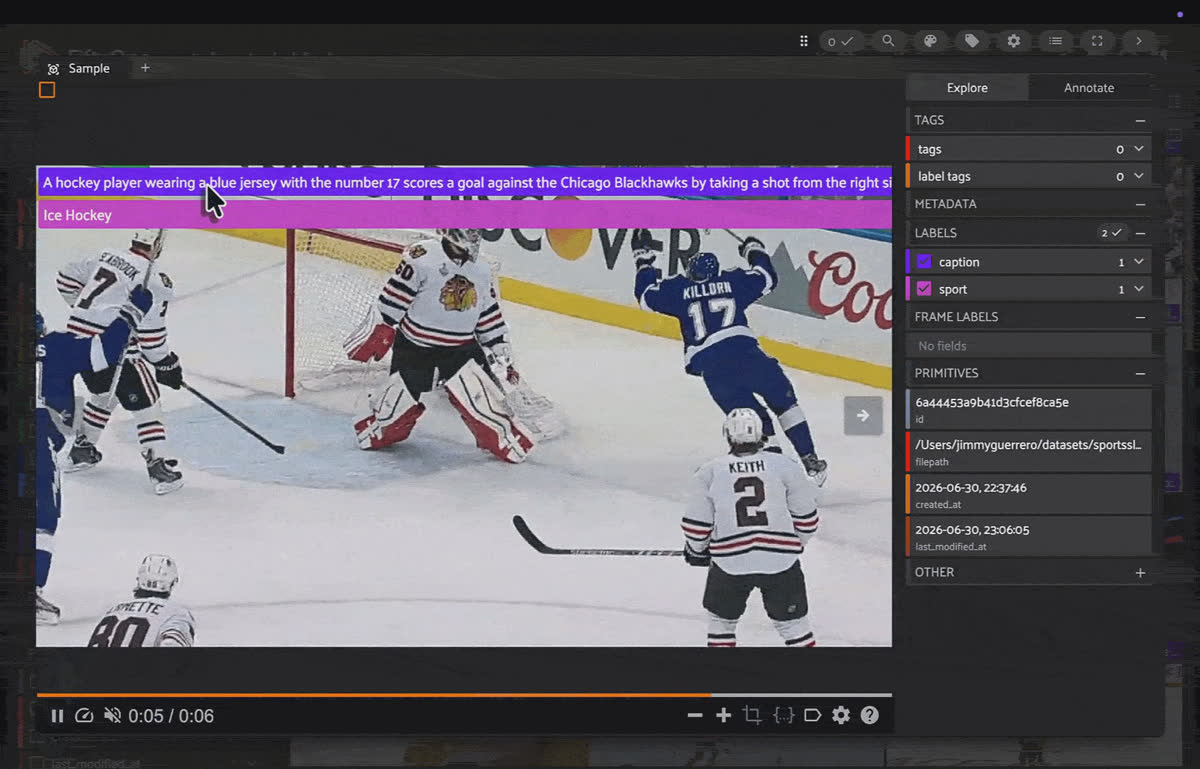The width and height of the screenshot is (1200, 769).
Task: Unmute the video audio
Action: [x=112, y=716]
